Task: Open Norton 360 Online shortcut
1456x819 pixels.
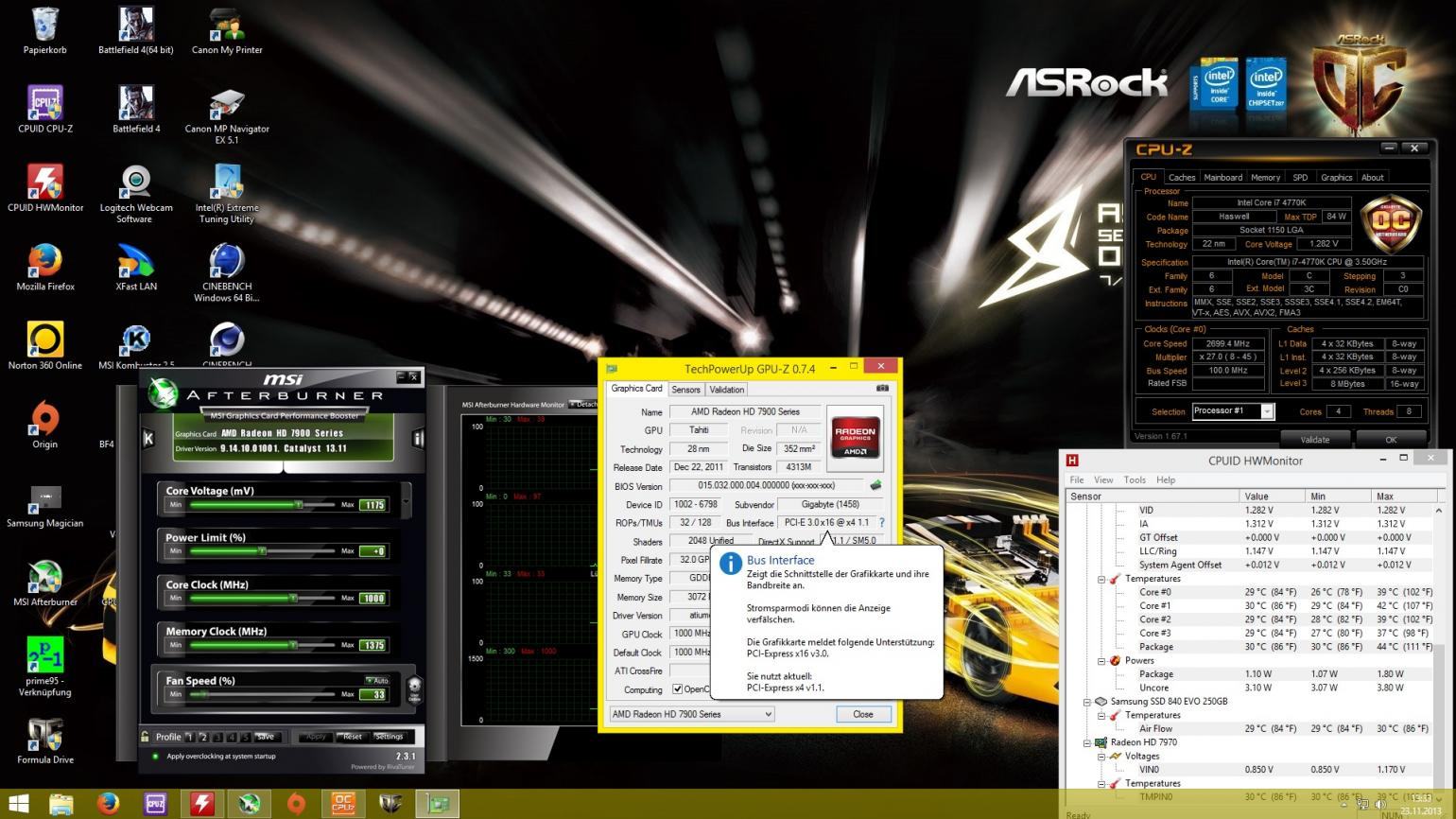Action: click(x=44, y=346)
